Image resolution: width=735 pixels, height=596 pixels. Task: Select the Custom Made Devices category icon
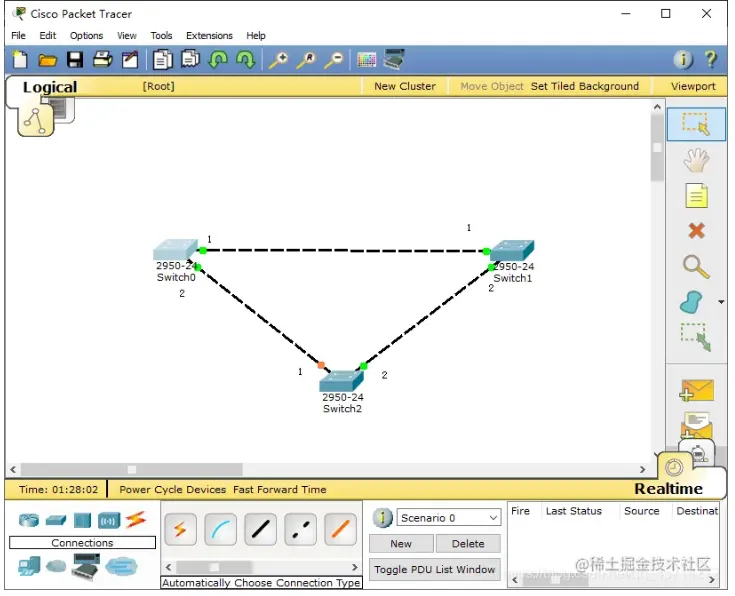pyautogui.click(x=86, y=566)
